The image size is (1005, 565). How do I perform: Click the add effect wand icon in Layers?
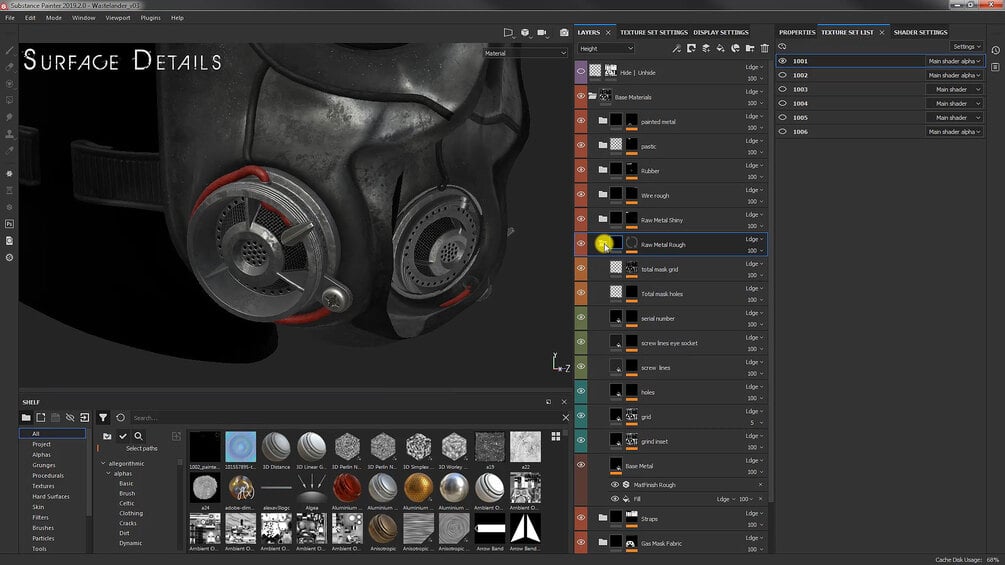[676, 48]
